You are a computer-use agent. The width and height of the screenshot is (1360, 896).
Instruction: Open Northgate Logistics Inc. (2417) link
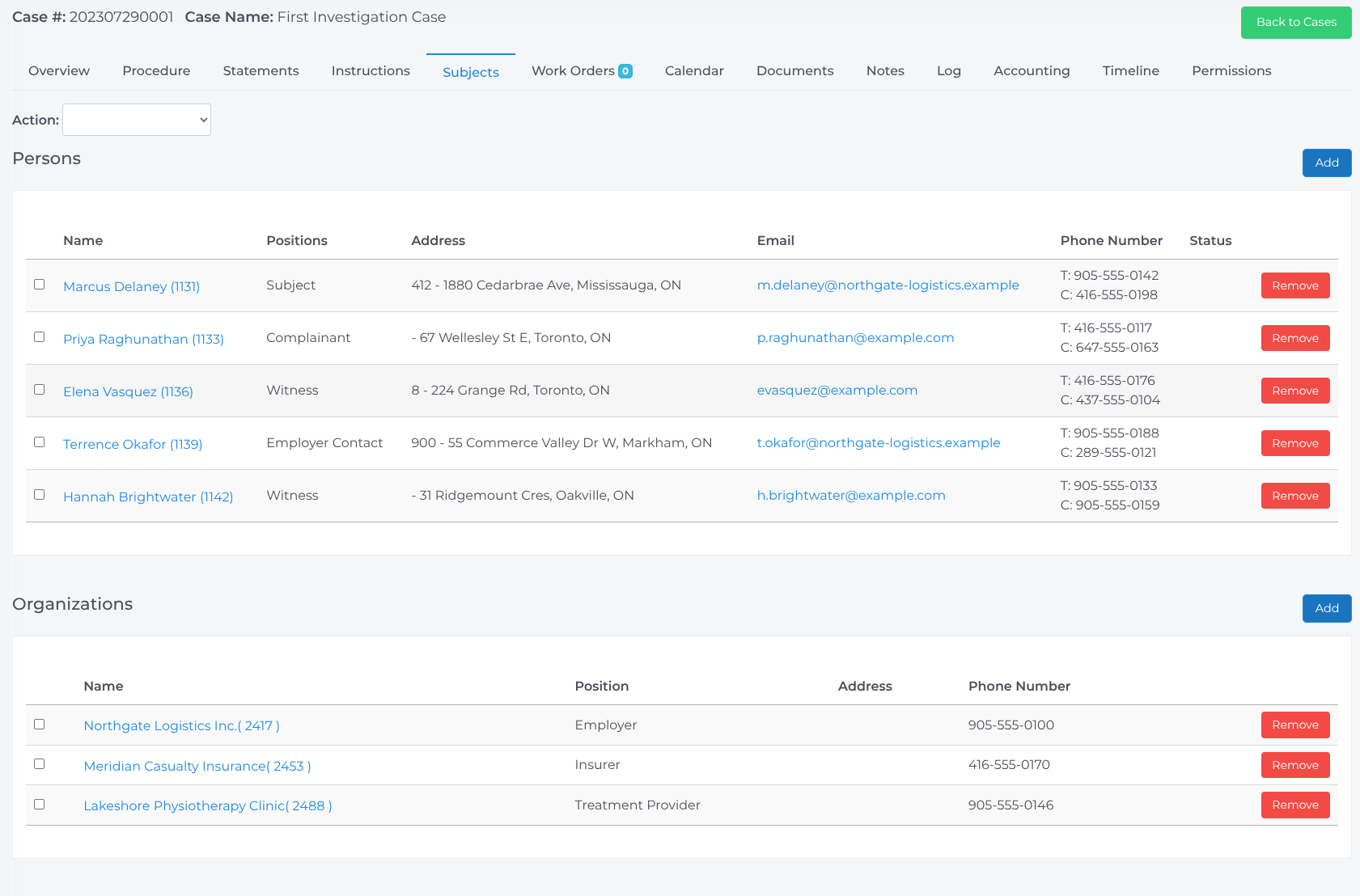(x=181, y=725)
